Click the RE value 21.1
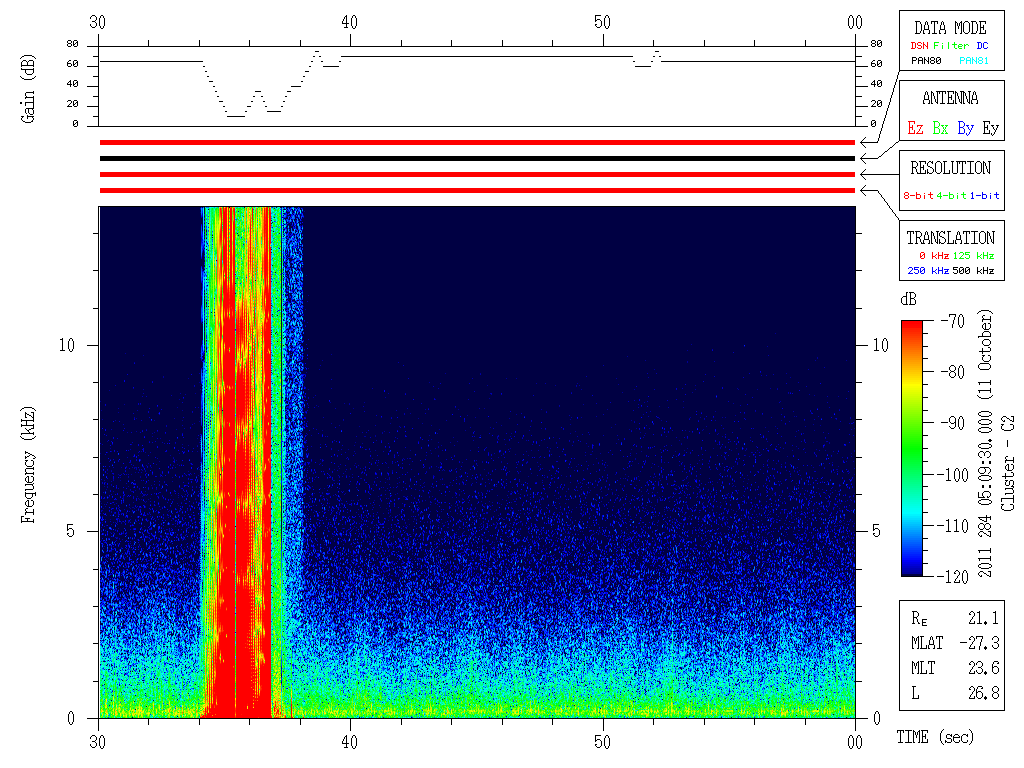This screenshot has width=1024, height=768. (x=984, y=617)
